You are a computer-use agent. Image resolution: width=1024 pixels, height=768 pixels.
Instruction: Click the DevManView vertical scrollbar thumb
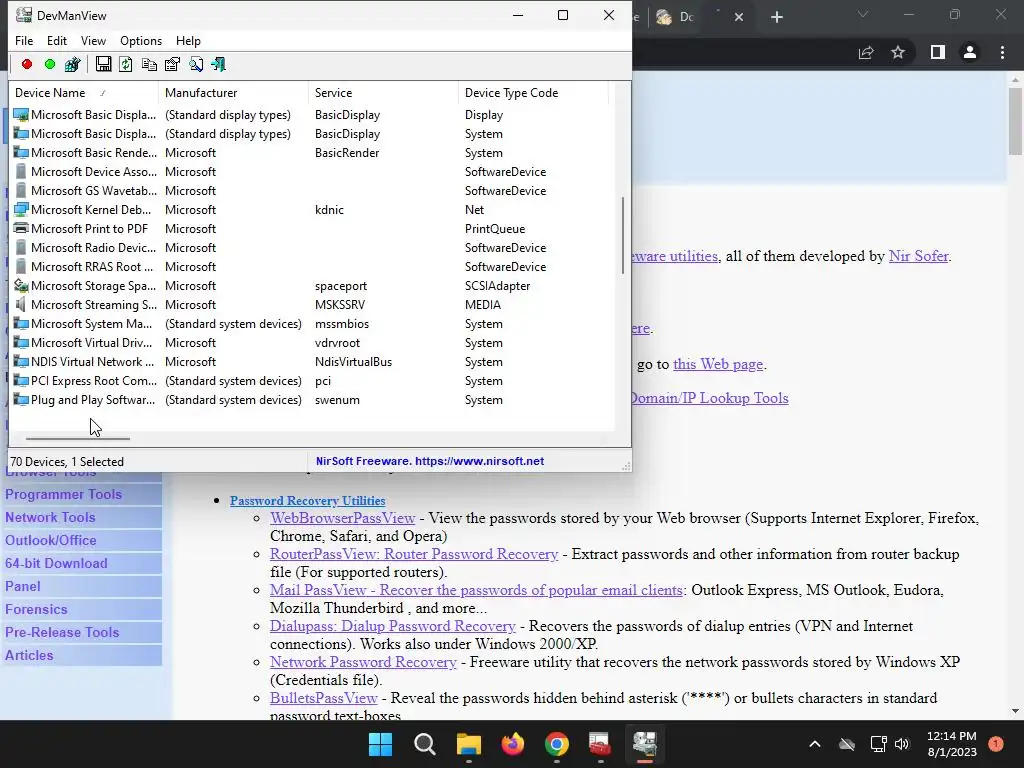tap(623, 235)
